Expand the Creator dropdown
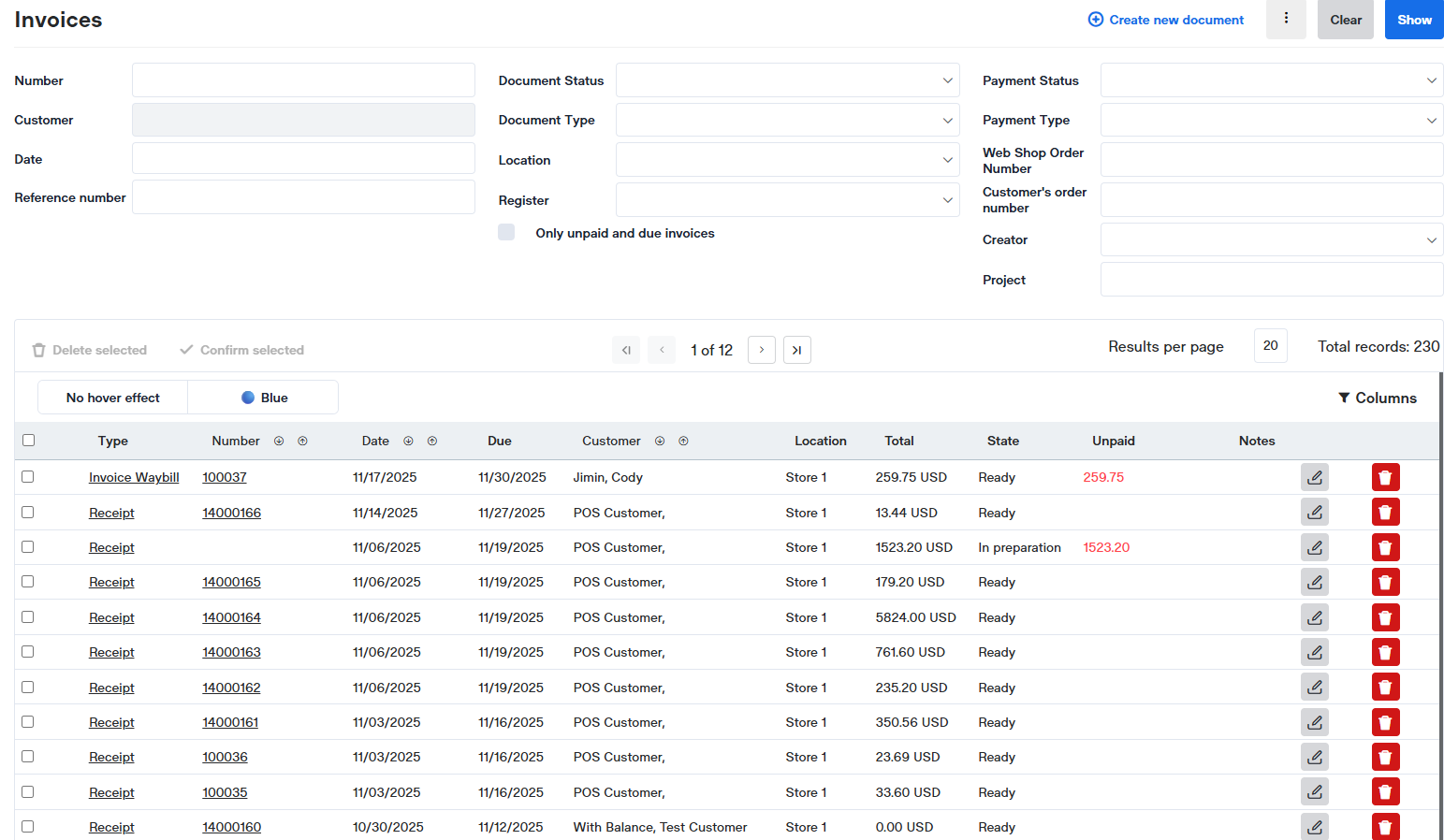Image resolution: width=1444 pixels, height=840 pixels. tap(1271, 239)
